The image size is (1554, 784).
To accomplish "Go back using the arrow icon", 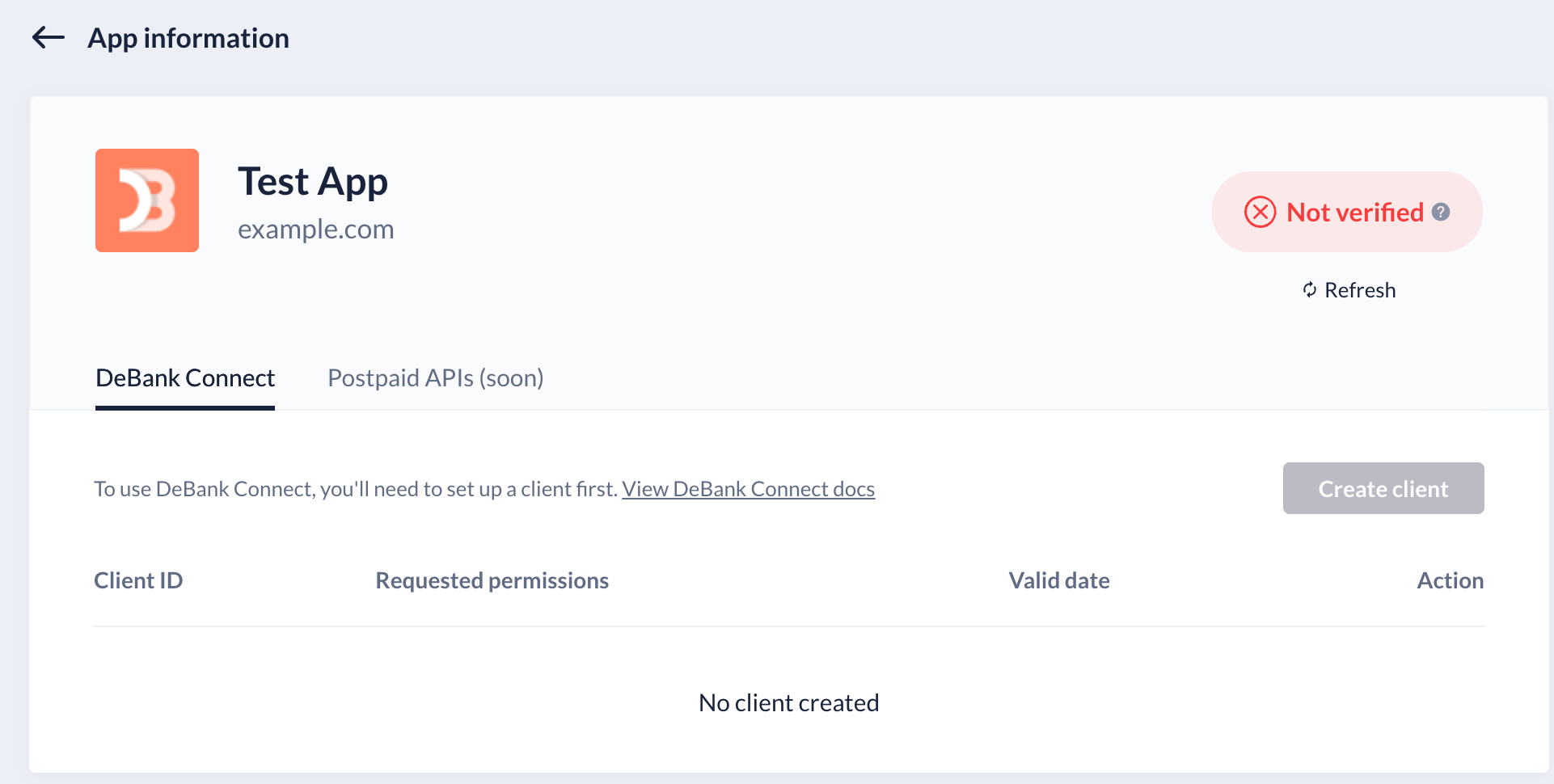I will 49,37.
